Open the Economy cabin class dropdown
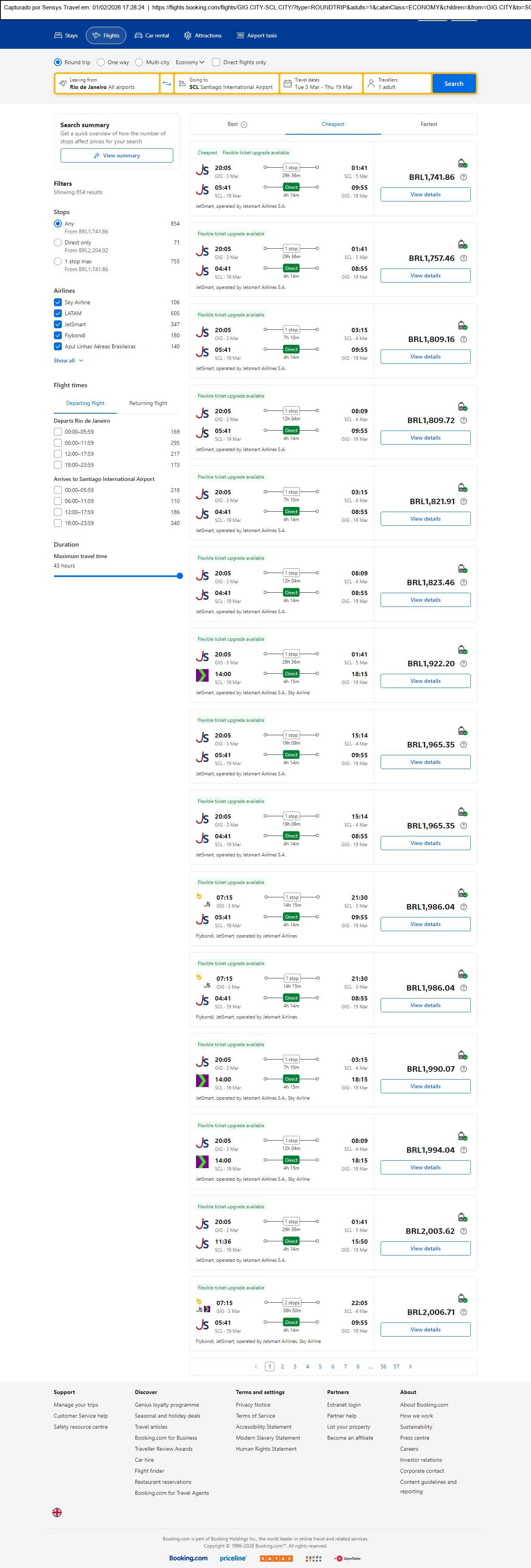Image resolution: width=531 pixels, height=1568 pixels. pos(189,62)
